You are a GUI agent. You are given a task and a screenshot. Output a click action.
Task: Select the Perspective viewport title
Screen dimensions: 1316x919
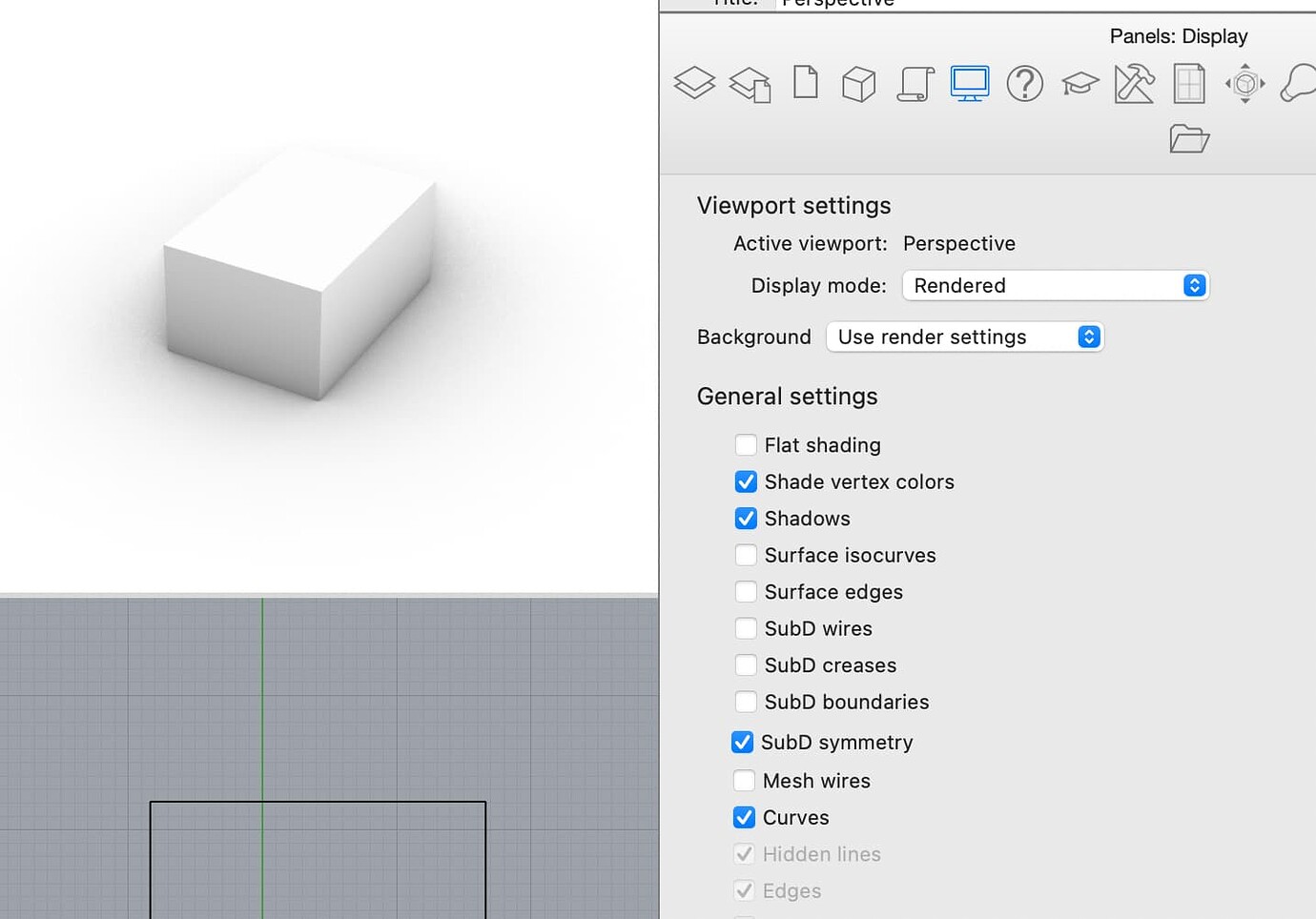click(836, 4)
